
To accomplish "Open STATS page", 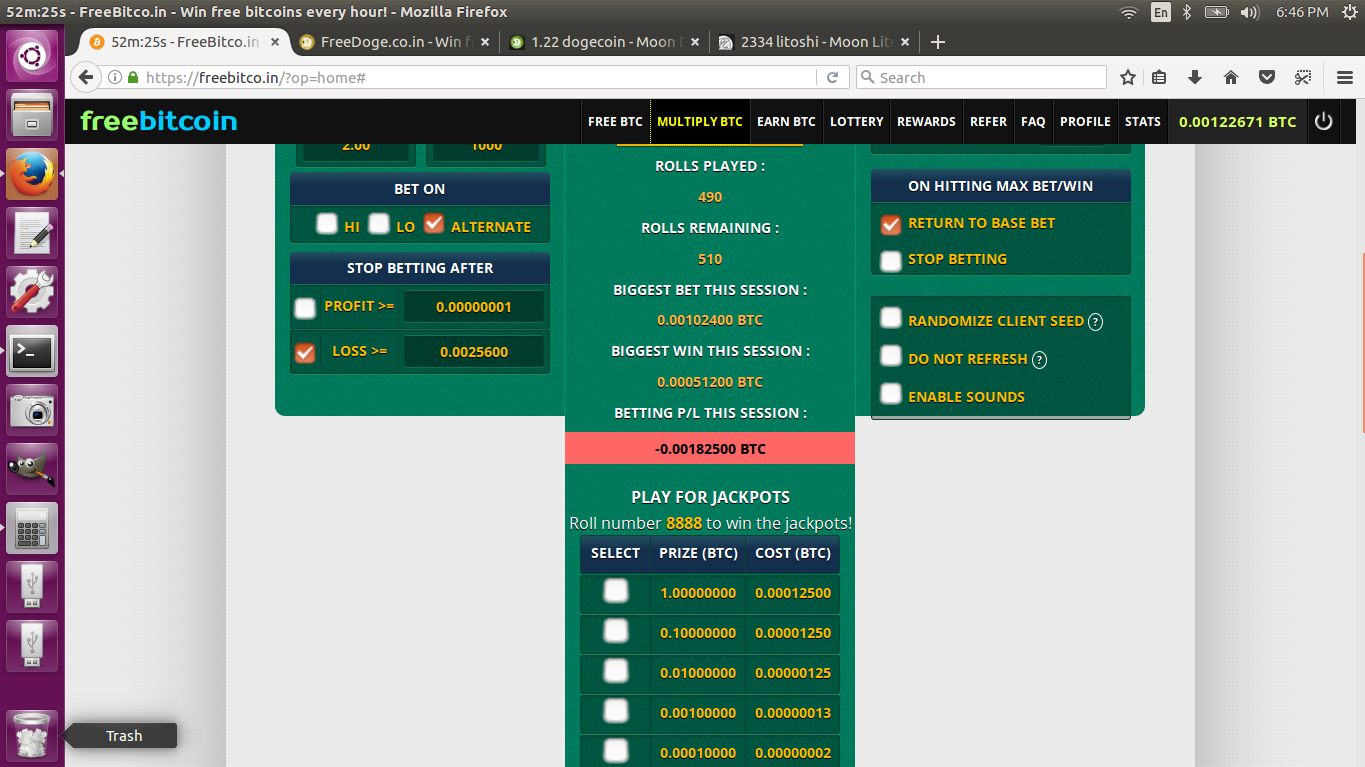I will pos(1143,121).
